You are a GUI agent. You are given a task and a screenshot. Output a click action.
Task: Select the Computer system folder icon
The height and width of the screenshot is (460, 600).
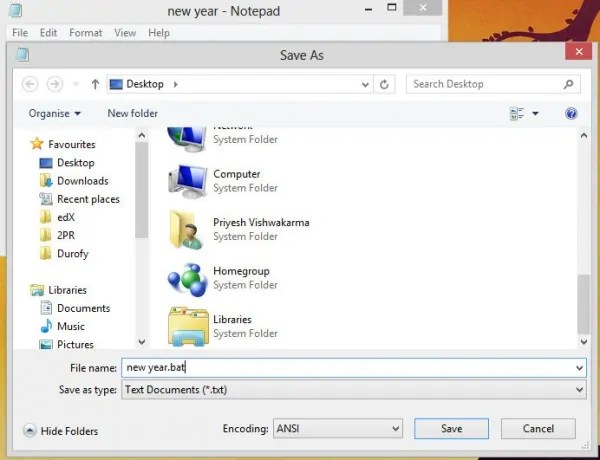pyautogui.click(x=187, y=181)
